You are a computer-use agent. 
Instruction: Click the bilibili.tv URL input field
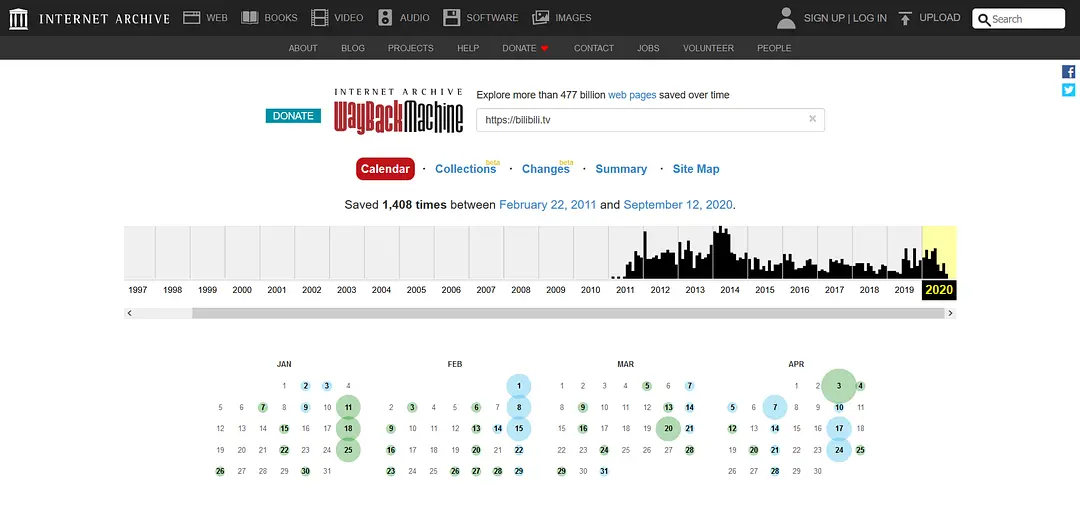[x=640, y=120]
